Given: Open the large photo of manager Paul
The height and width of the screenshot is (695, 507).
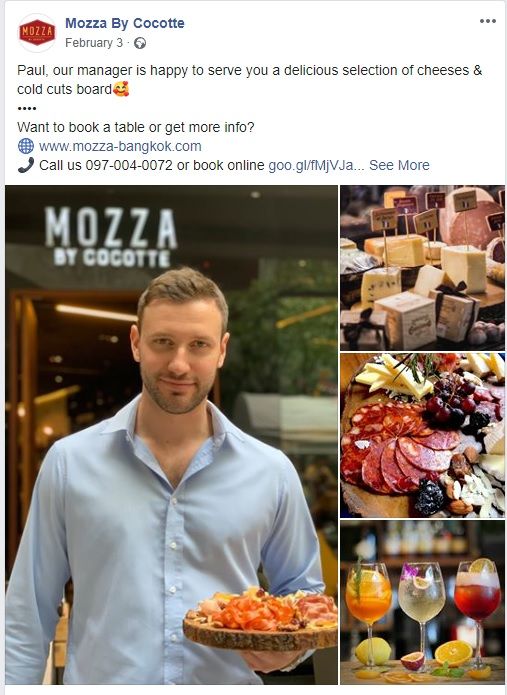Looking at the screenshot, I should 172,435.
